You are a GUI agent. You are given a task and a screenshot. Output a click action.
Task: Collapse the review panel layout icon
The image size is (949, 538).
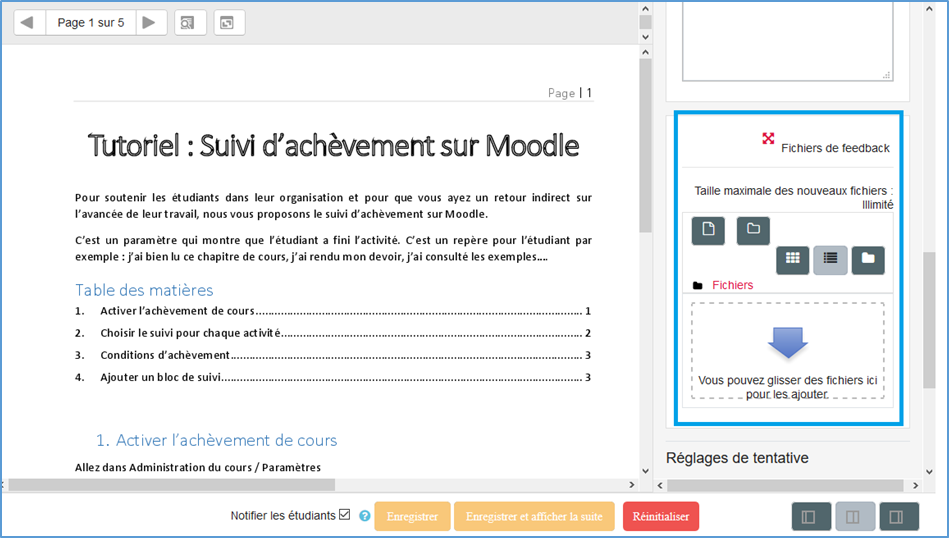pyautogui.click(x=809, y=517)
